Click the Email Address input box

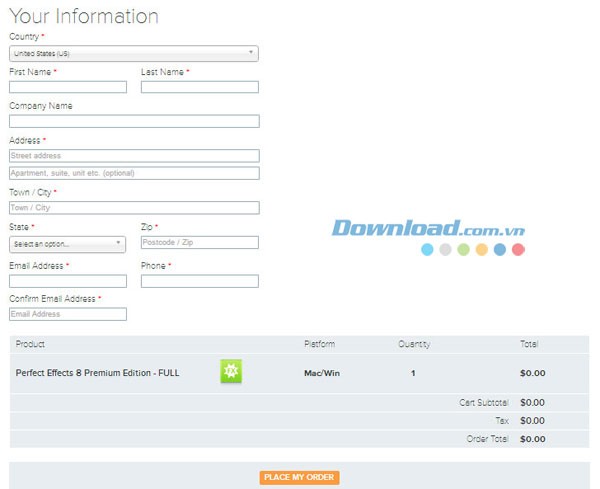click(x=68, y=281)
